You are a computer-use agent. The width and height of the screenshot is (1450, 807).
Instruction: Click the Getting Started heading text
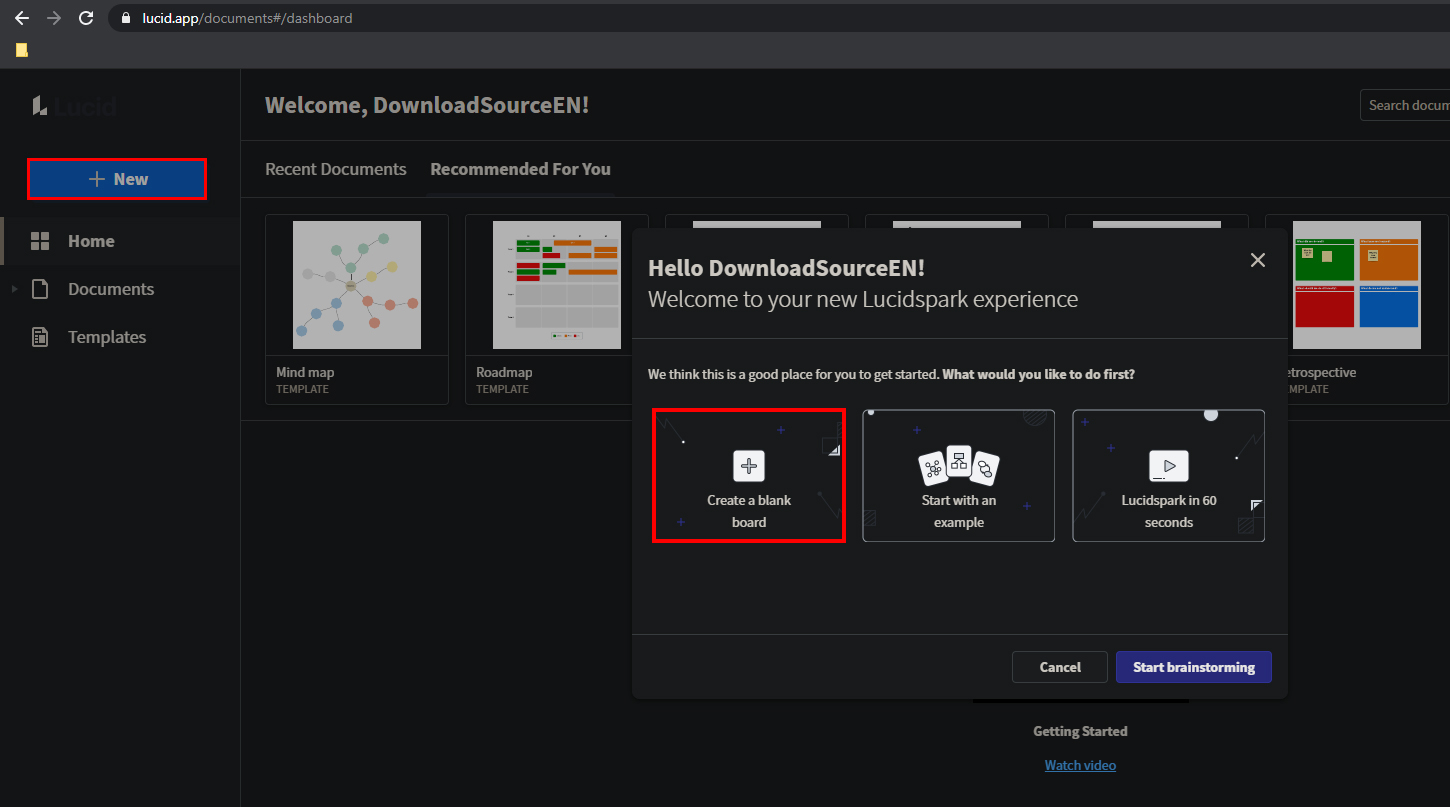coord(1080,731)
